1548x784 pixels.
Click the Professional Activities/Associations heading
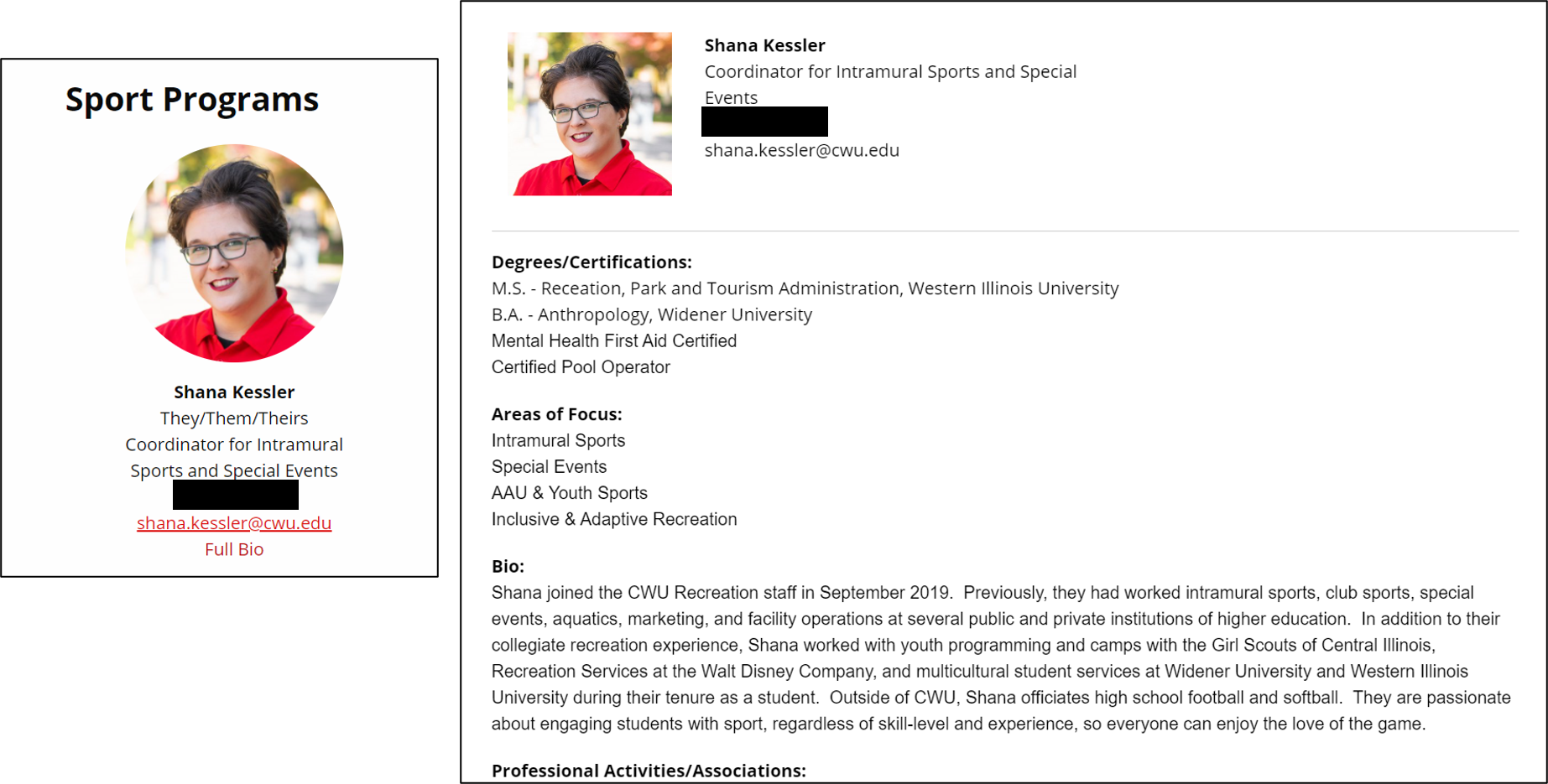coord(648,771)
